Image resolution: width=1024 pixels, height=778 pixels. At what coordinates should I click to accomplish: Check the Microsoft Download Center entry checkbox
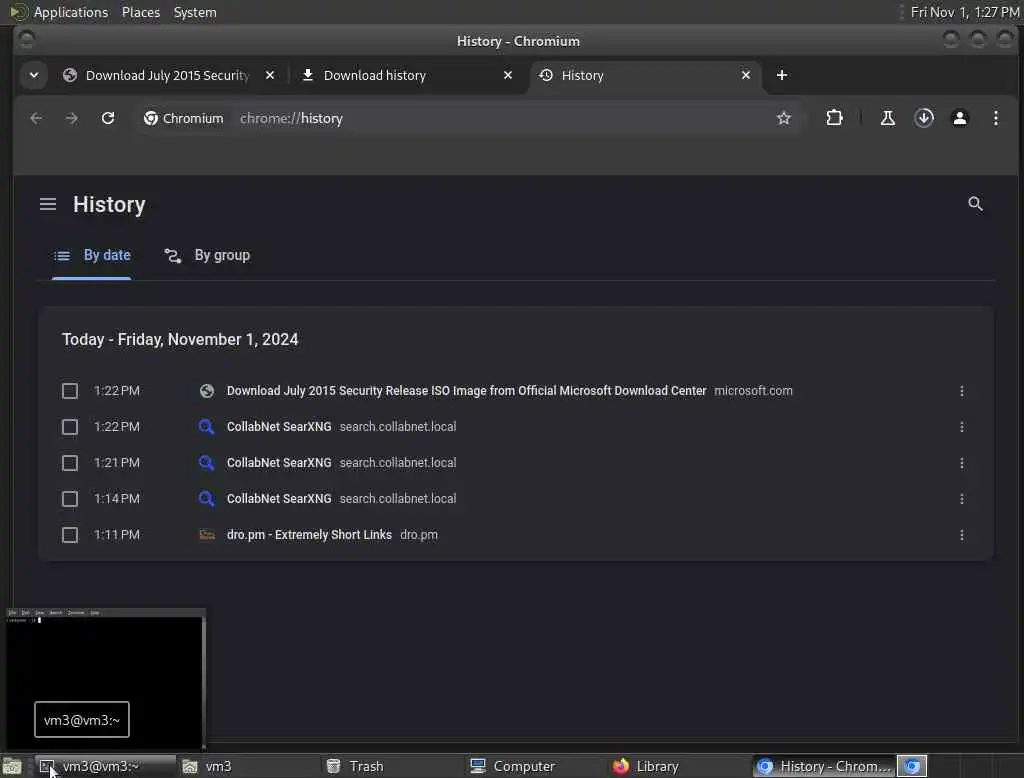[x=70, y=391]
